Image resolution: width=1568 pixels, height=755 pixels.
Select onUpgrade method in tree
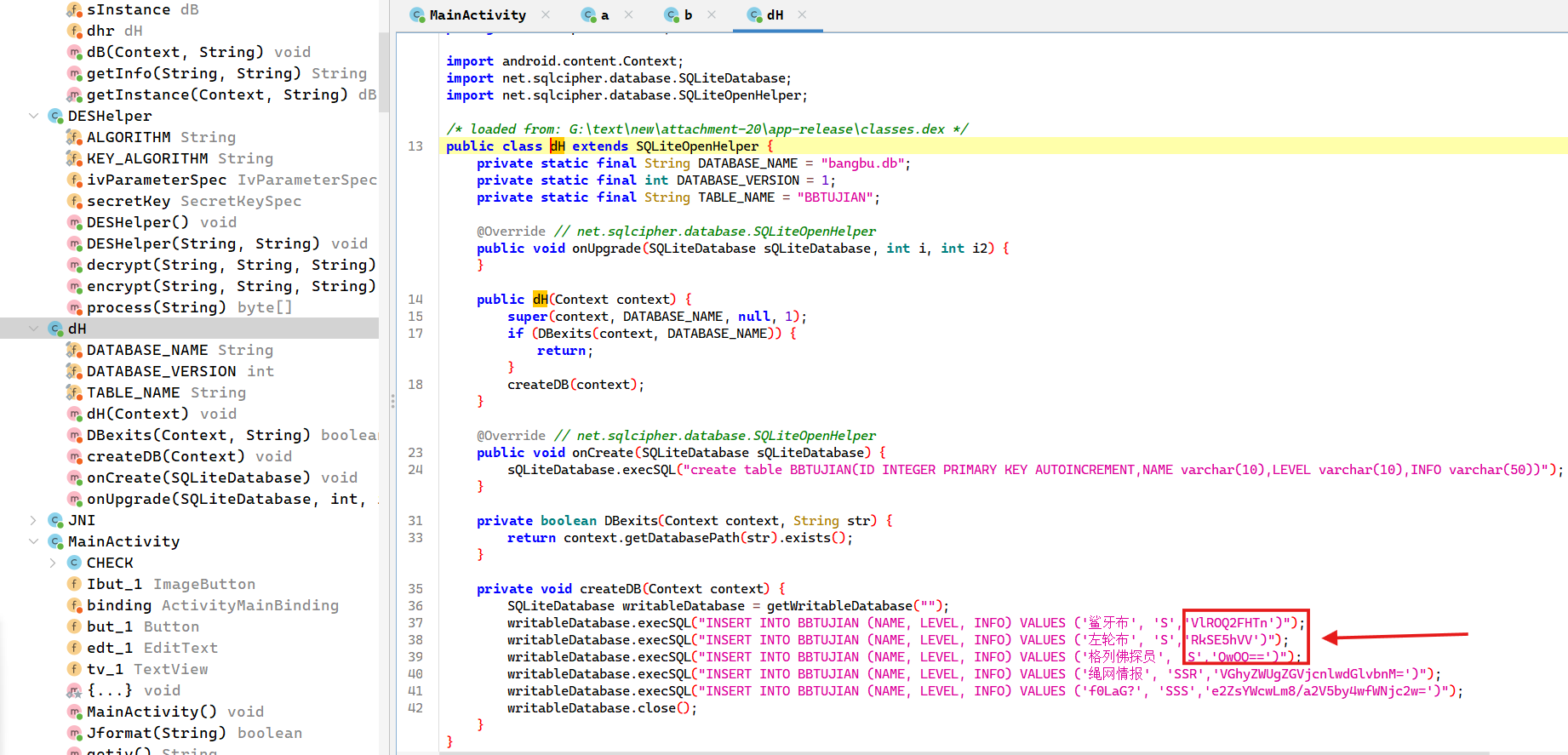232,499
